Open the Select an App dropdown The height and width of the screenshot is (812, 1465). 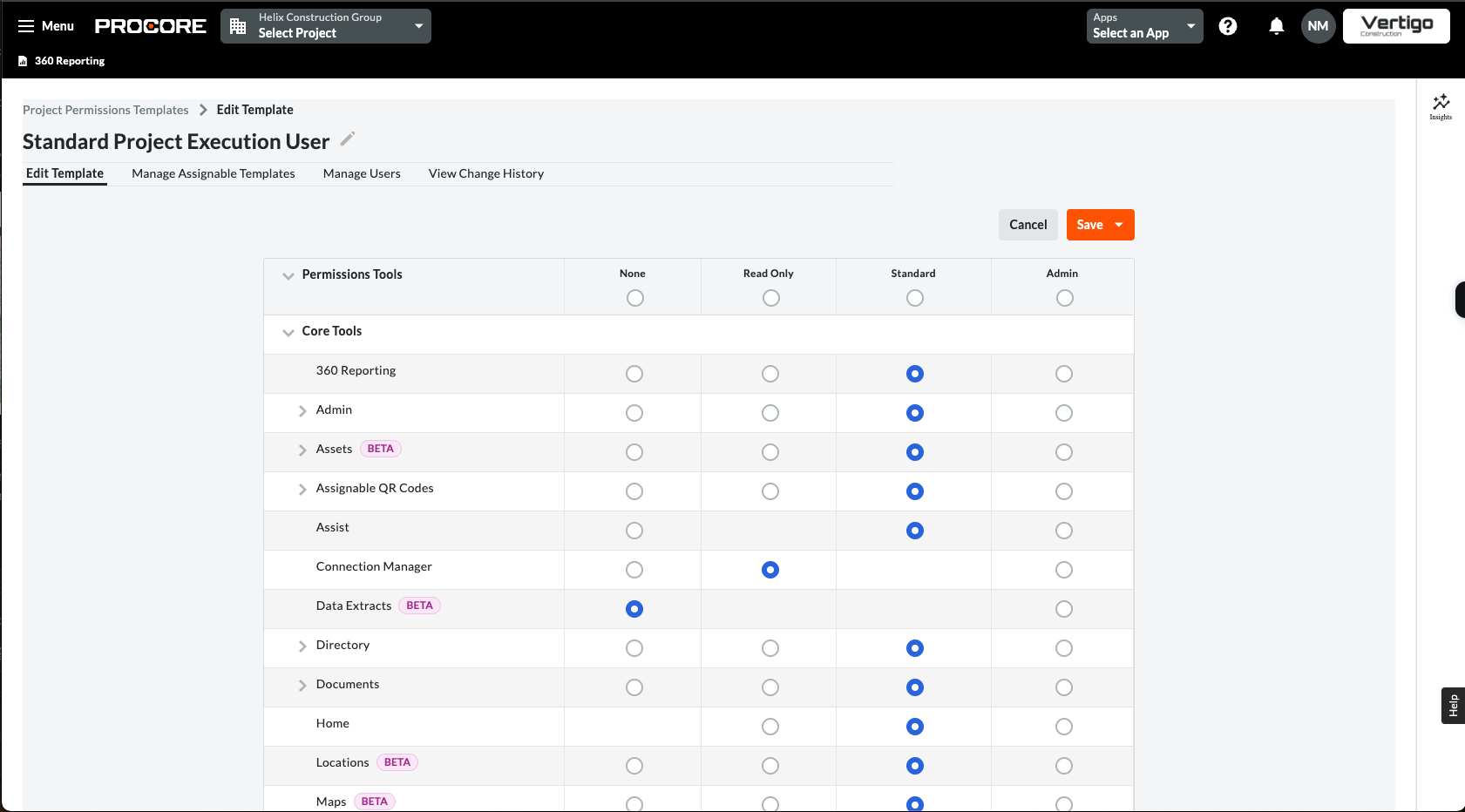(1145, 26)
